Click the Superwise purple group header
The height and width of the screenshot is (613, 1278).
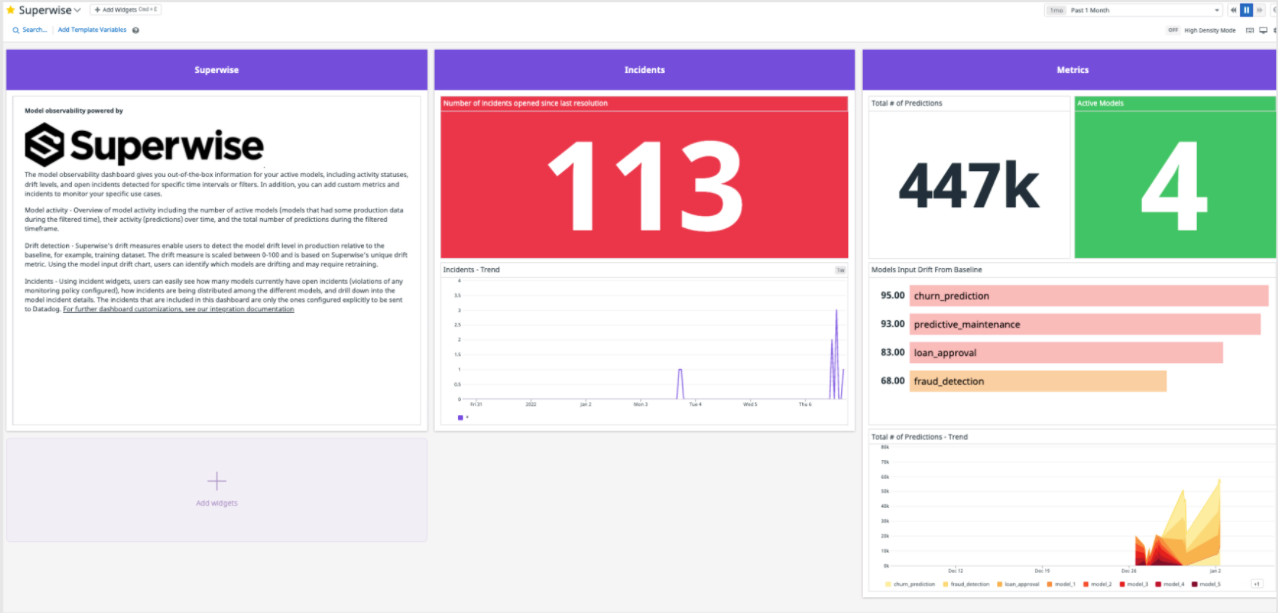point(216,70)
